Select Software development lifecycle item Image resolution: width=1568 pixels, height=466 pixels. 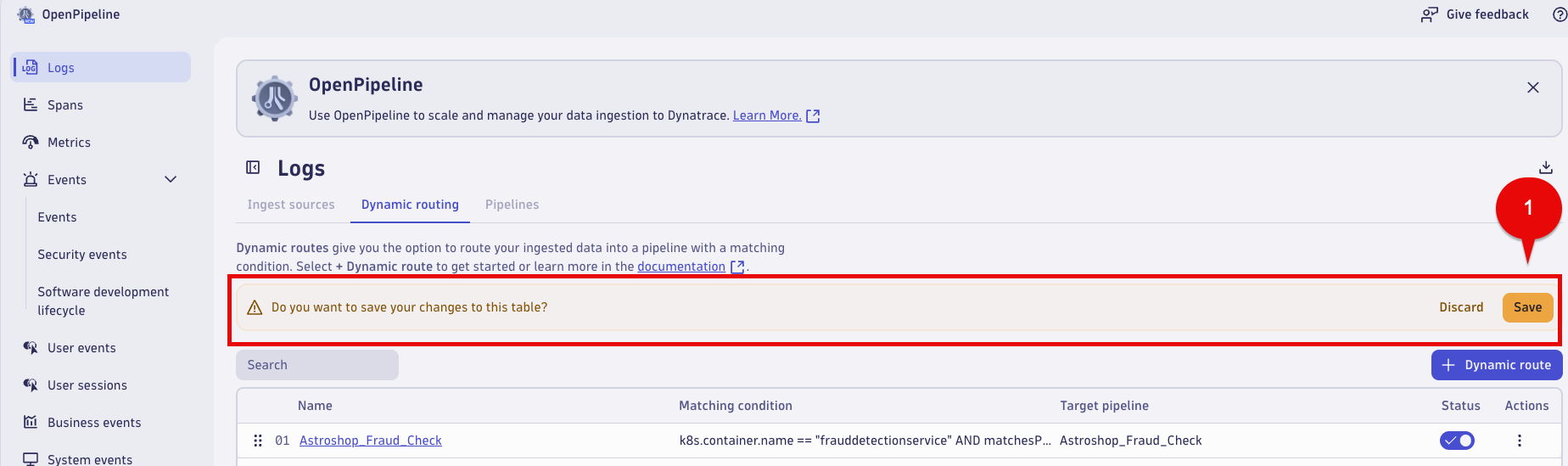[104, 300]
